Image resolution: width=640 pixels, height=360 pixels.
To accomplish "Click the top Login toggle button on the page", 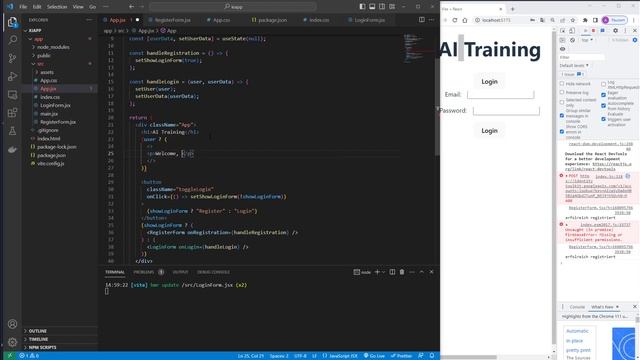I will point(489,82).
